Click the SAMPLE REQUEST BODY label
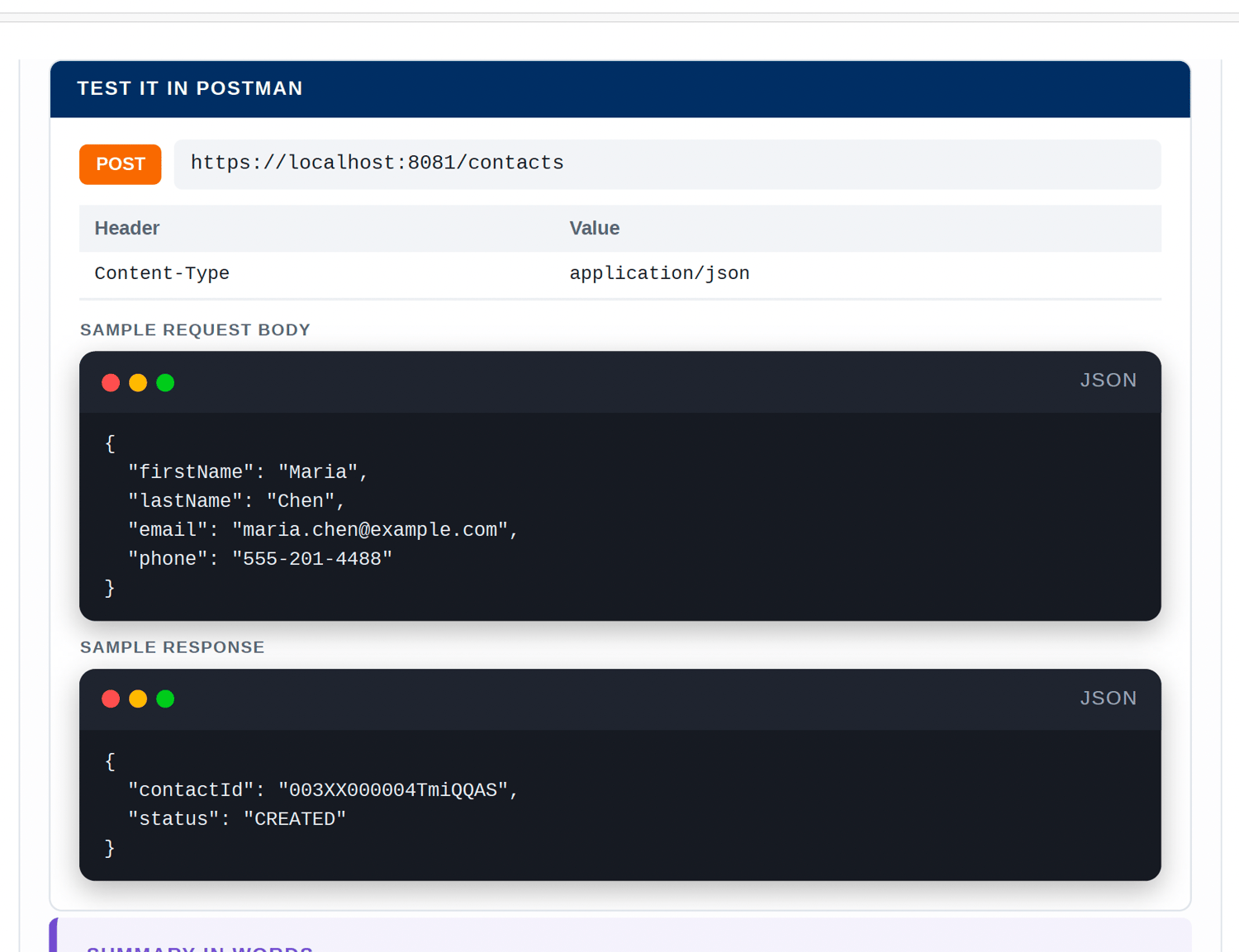 pyautogui.click(x=195, y=329)
